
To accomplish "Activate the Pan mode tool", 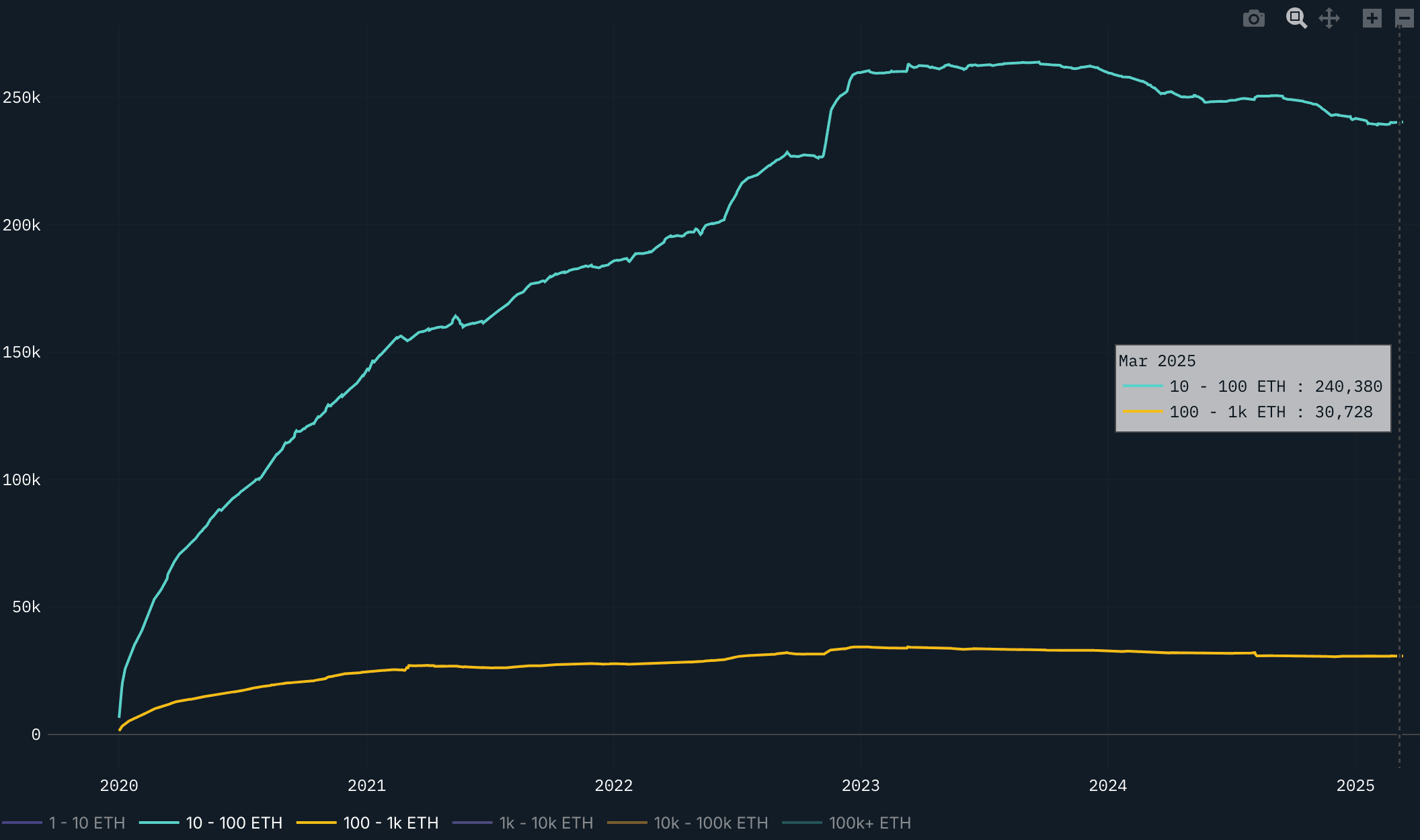I will (1329, 18).
